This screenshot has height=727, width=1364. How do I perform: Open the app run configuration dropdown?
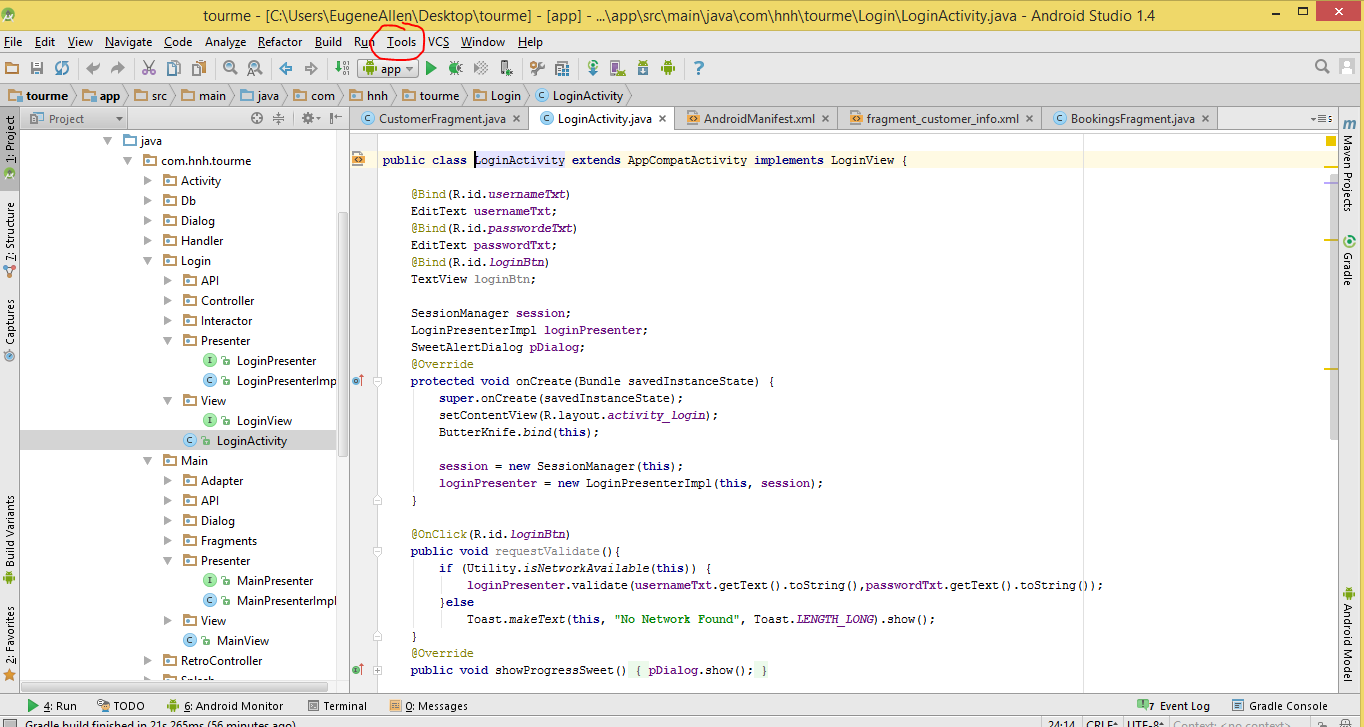390,68
